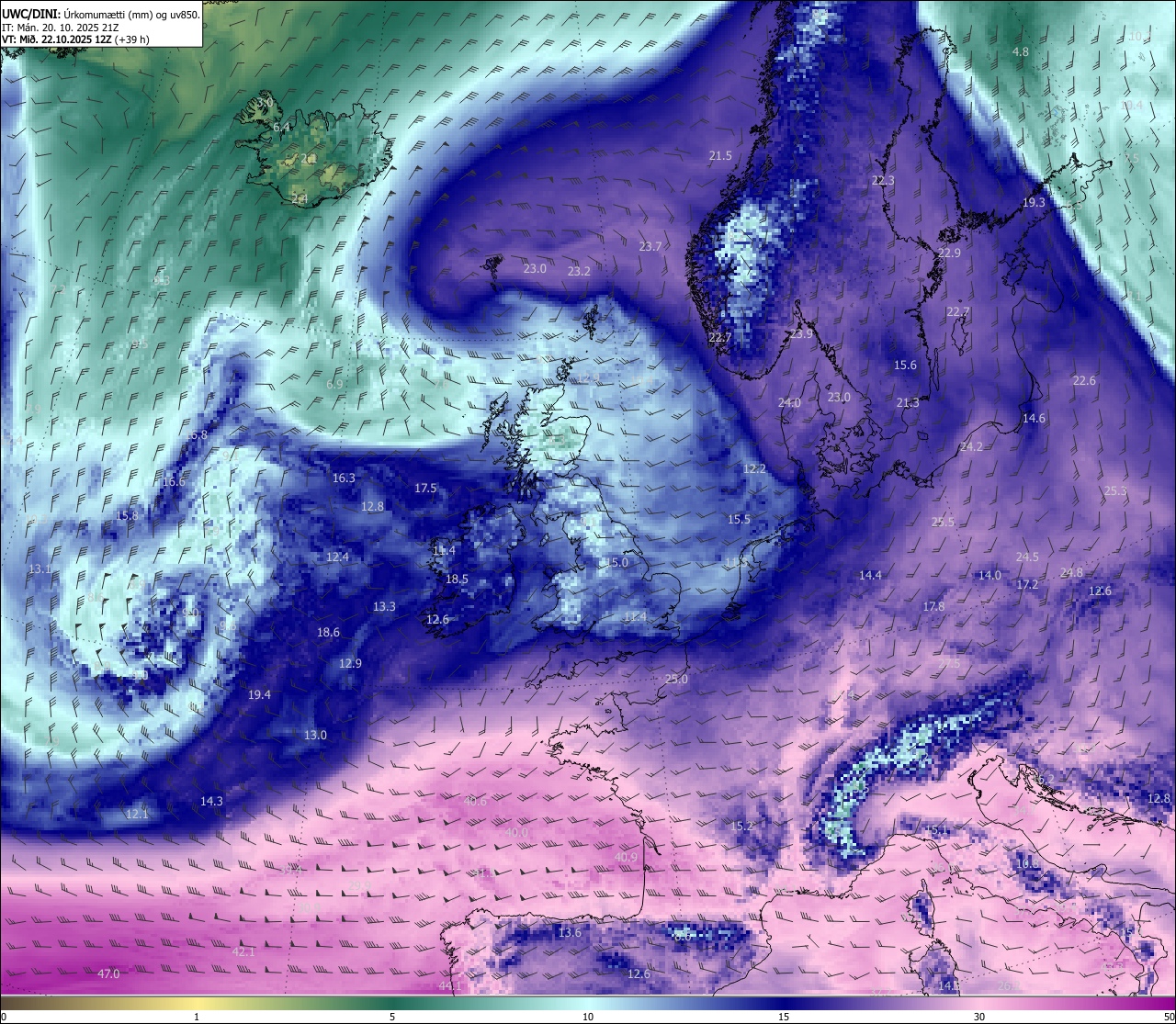Click the 25.5 value over eastern Germany

[x=943, y=523]
